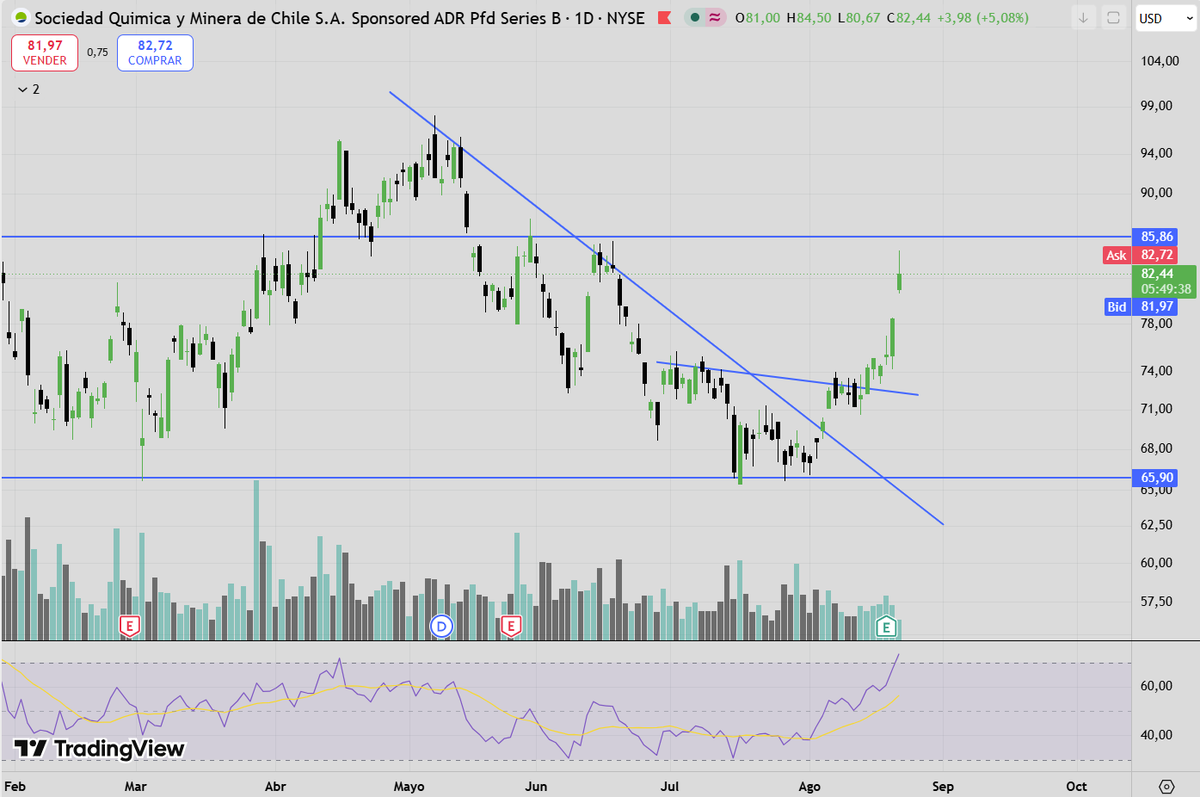Click the rounded-square icon next to USD
The width and height of the screenshot is (1200, 797).
[1113, 18]
